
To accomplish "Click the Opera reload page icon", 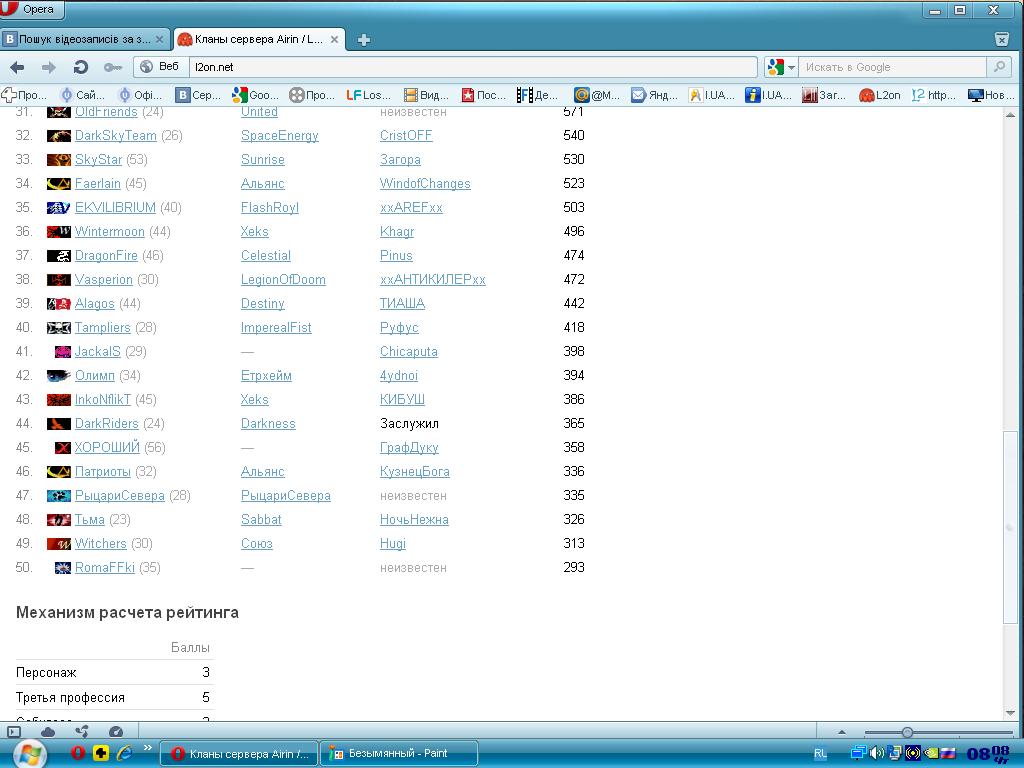I will (x=81, y=67).
